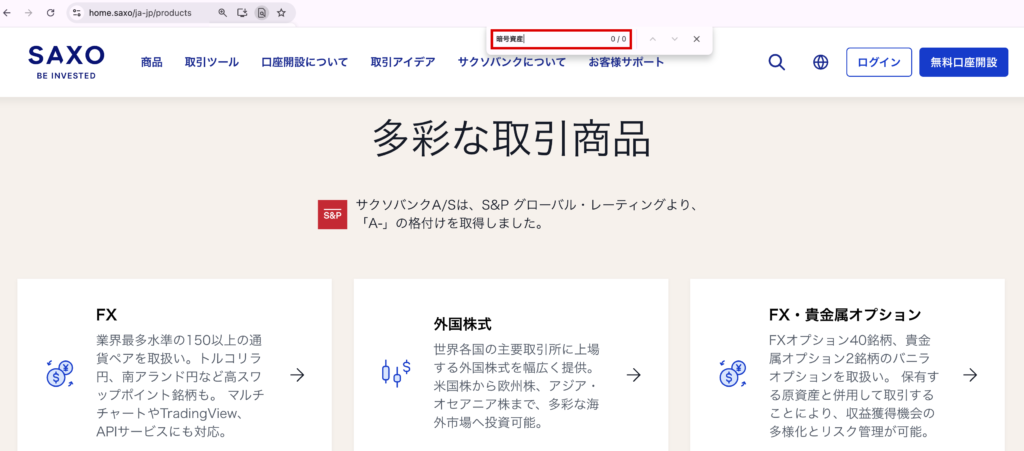Click the FX card currency coins icon
The width and height of the screenshot is (1024, 451).
59,375
